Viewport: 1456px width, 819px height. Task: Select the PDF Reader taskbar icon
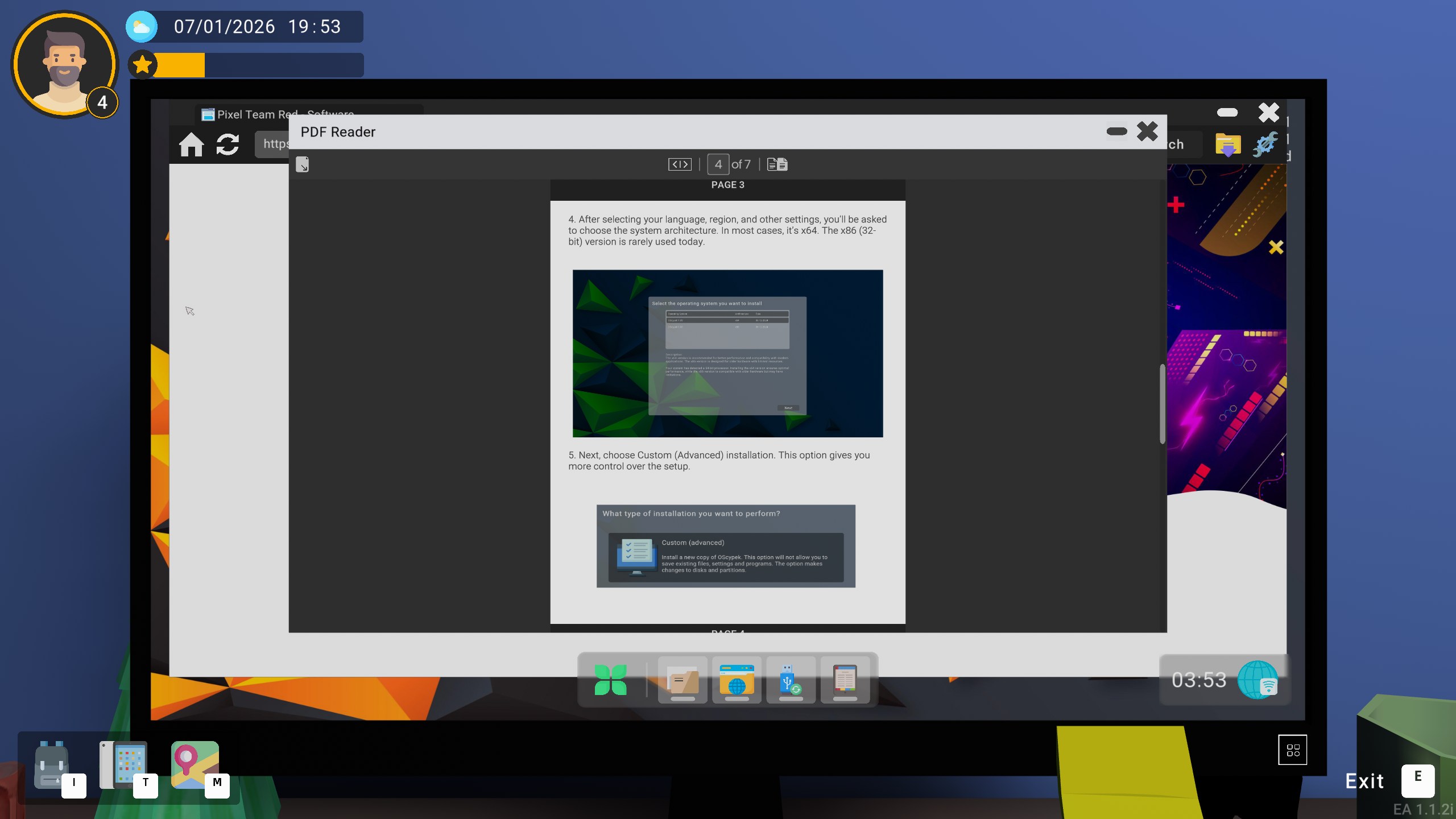(x=845, y=680)
